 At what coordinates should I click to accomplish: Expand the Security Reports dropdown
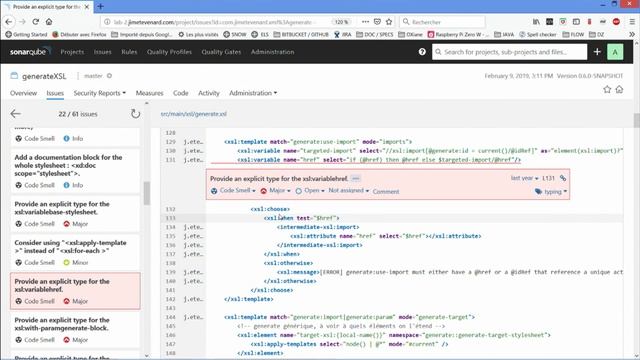(100, 93)
